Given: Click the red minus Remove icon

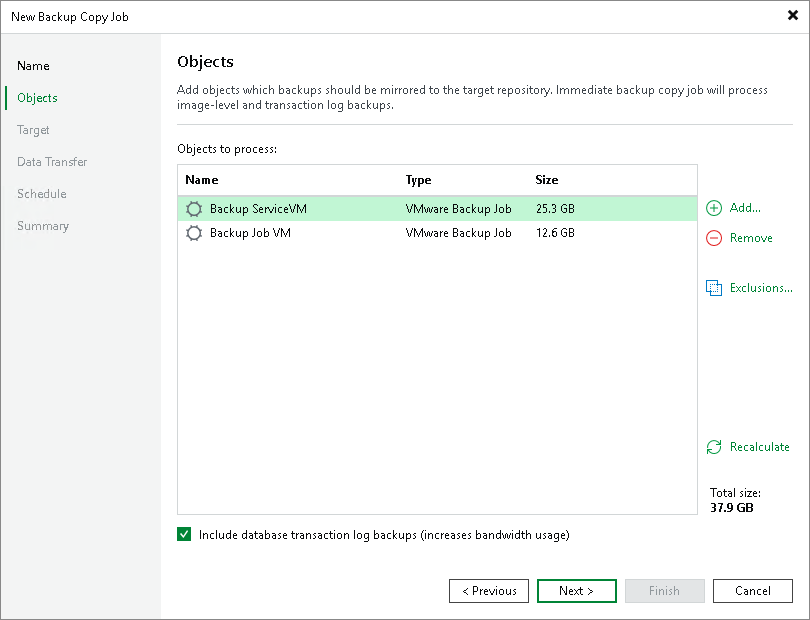Looking at the screenshot, I should pos(714,238).
